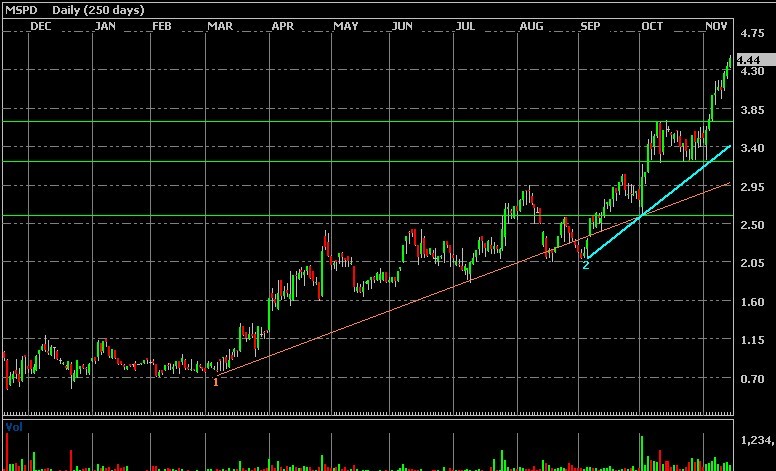
Task: Select the APR month label
Action: pyautogui.click(x=283, y=26)
